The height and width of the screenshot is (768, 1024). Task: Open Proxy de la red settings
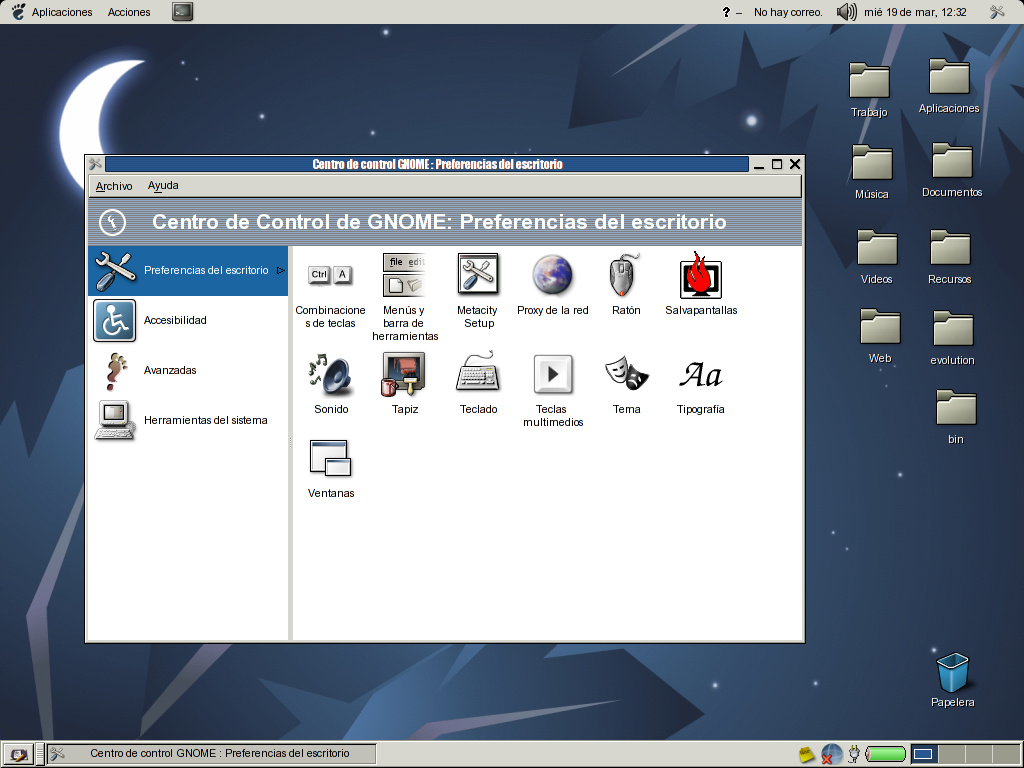pos(552,275)
